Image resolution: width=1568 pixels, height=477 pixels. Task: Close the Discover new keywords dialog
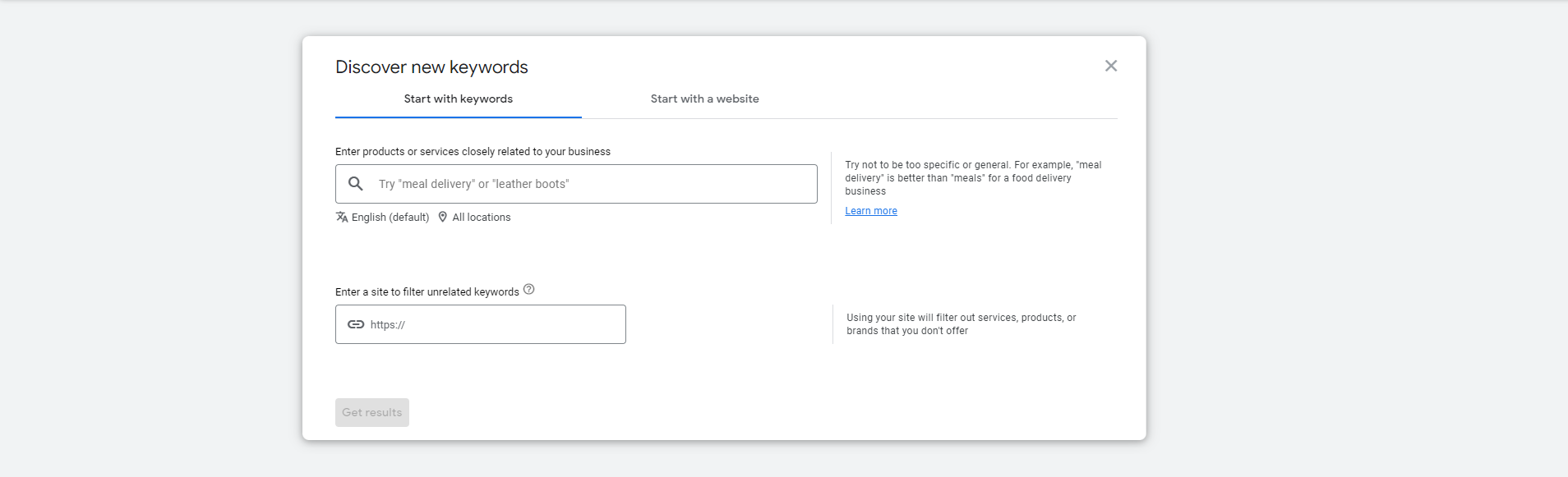click(x=1110, y=66)
